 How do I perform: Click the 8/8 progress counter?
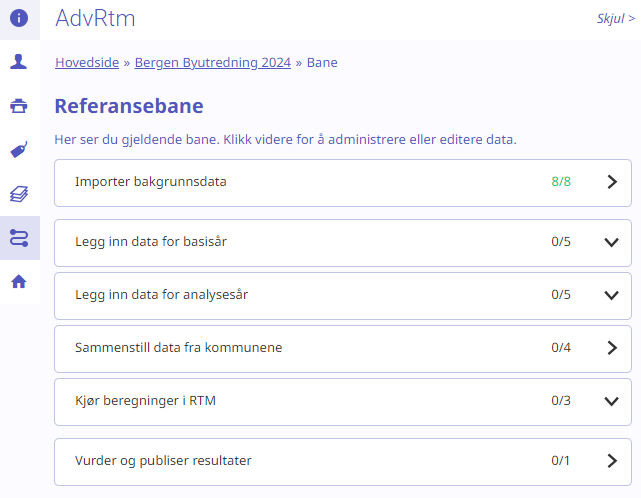[x=561, y=182]
